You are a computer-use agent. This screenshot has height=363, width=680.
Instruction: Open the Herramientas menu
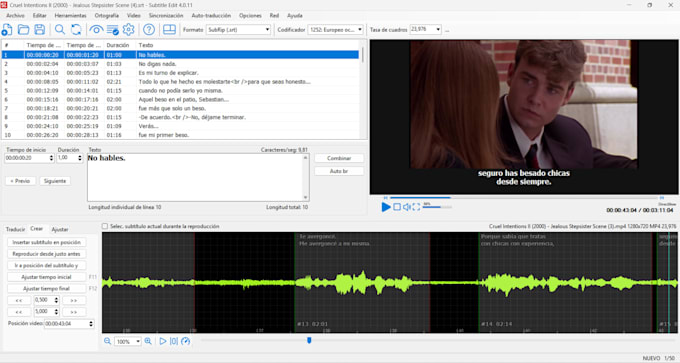pos(70,16)
